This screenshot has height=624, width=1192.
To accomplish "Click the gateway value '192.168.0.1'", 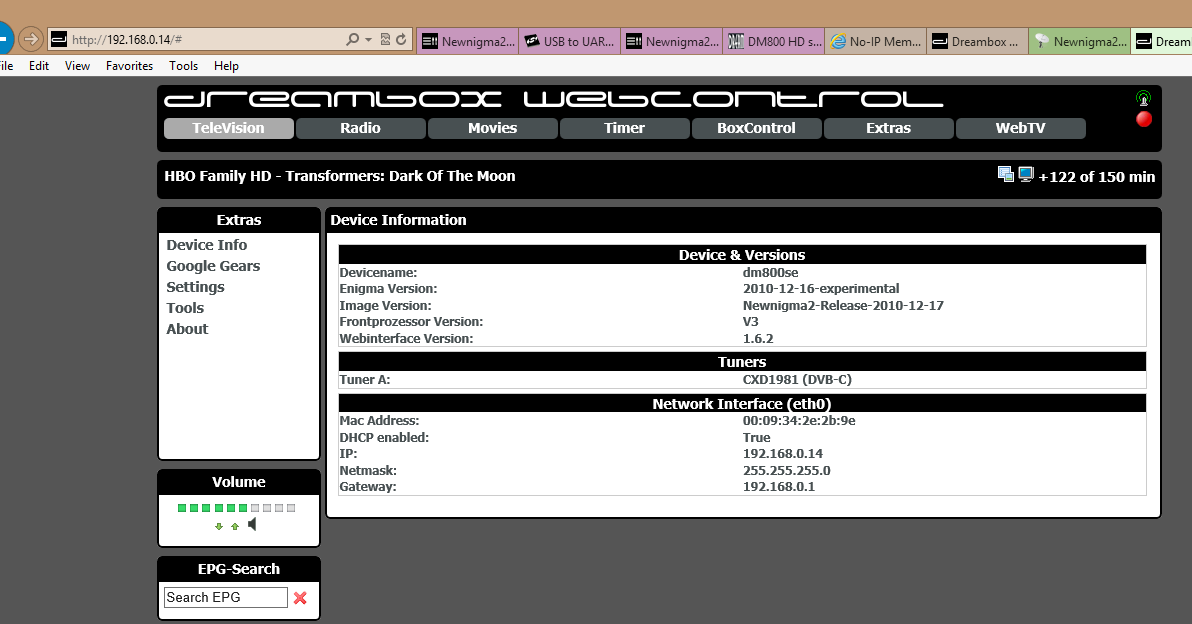I will click(x=778, y=486).
